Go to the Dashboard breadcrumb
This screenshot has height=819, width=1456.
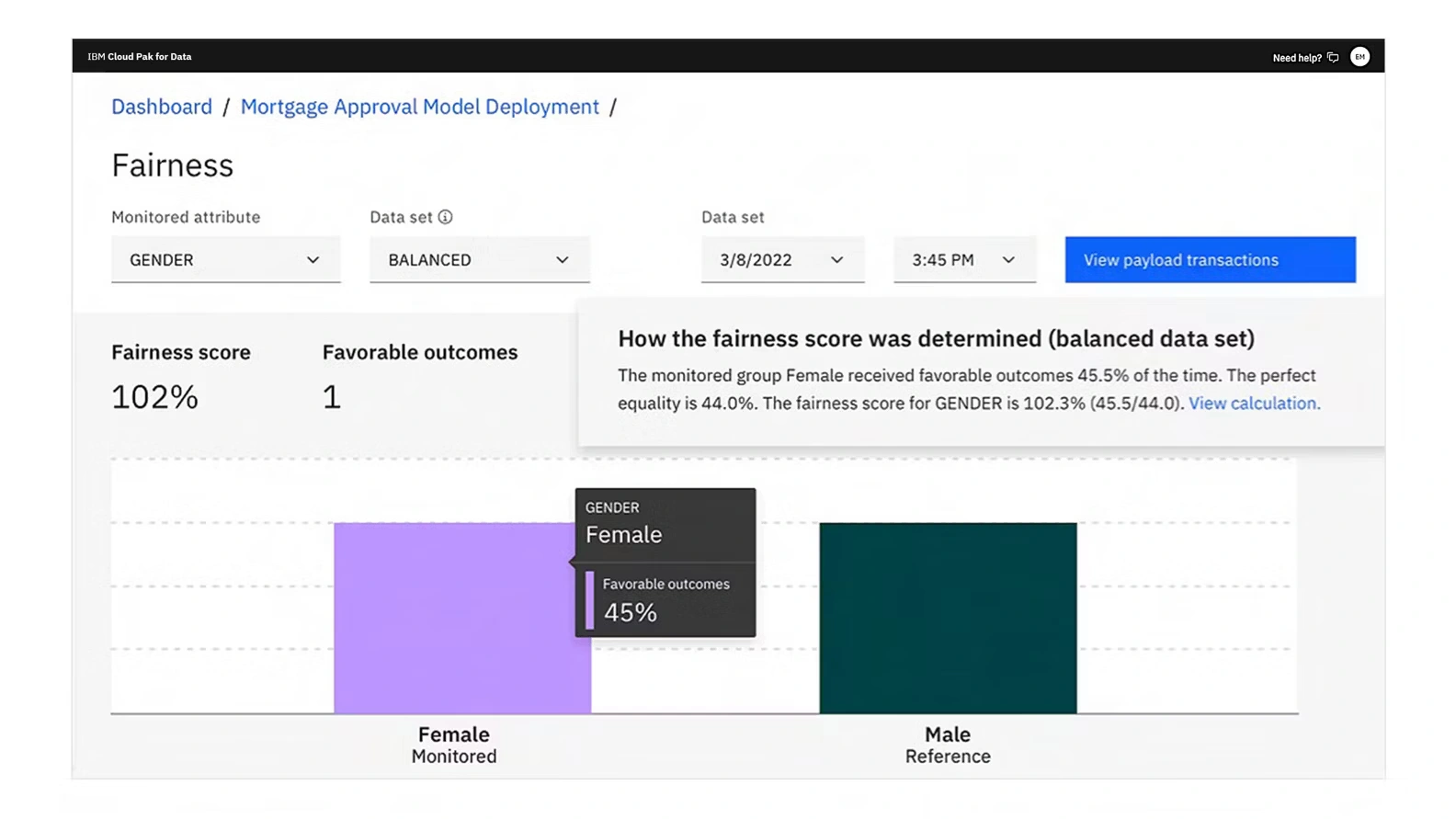pyautogui.click(x=162, y=107)
